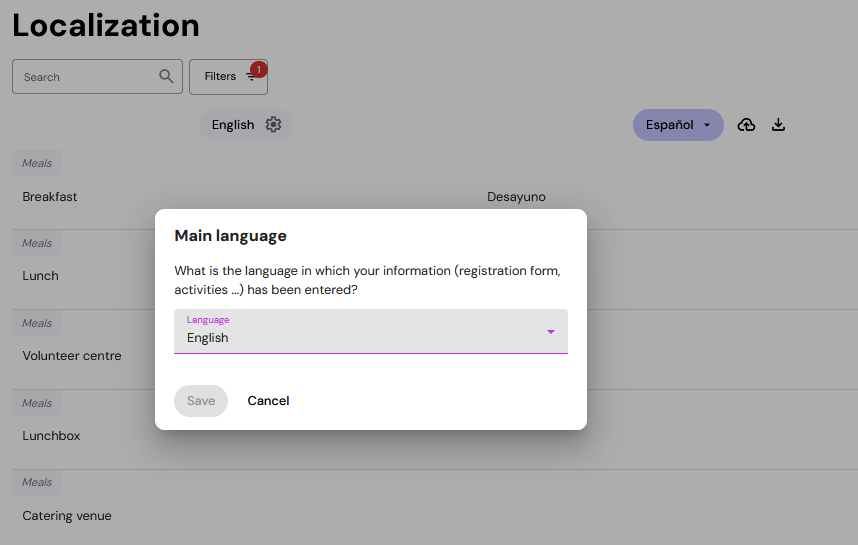The image size is (858, 545).
Task: Select the Lunch entry
Action: [40, 276]
